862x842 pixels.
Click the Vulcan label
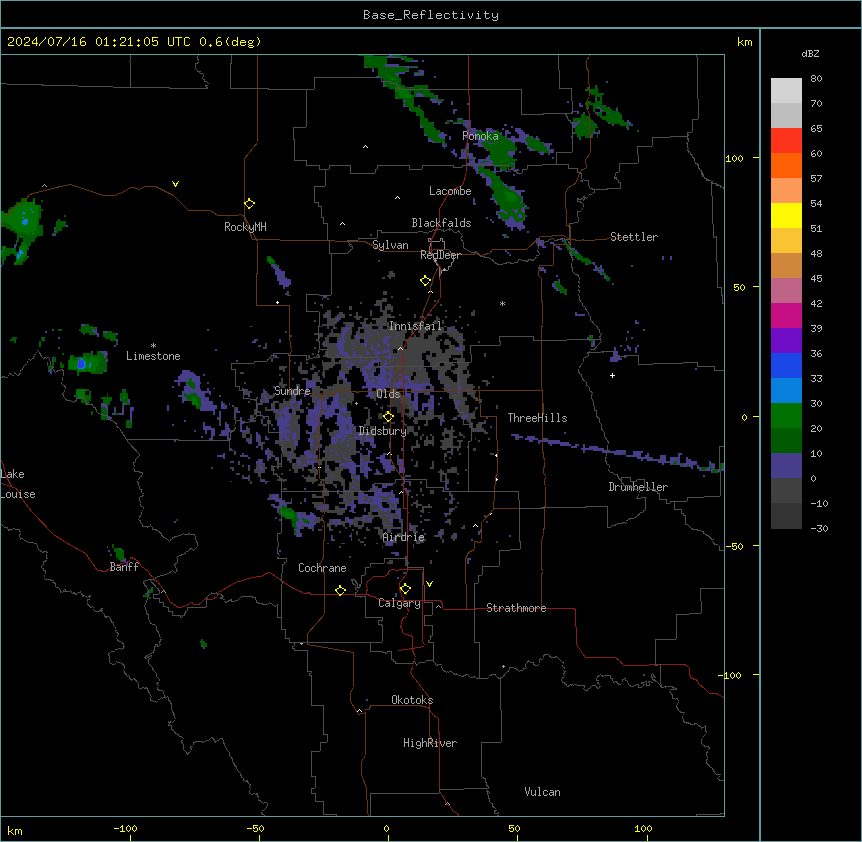[x=543, y=792]
